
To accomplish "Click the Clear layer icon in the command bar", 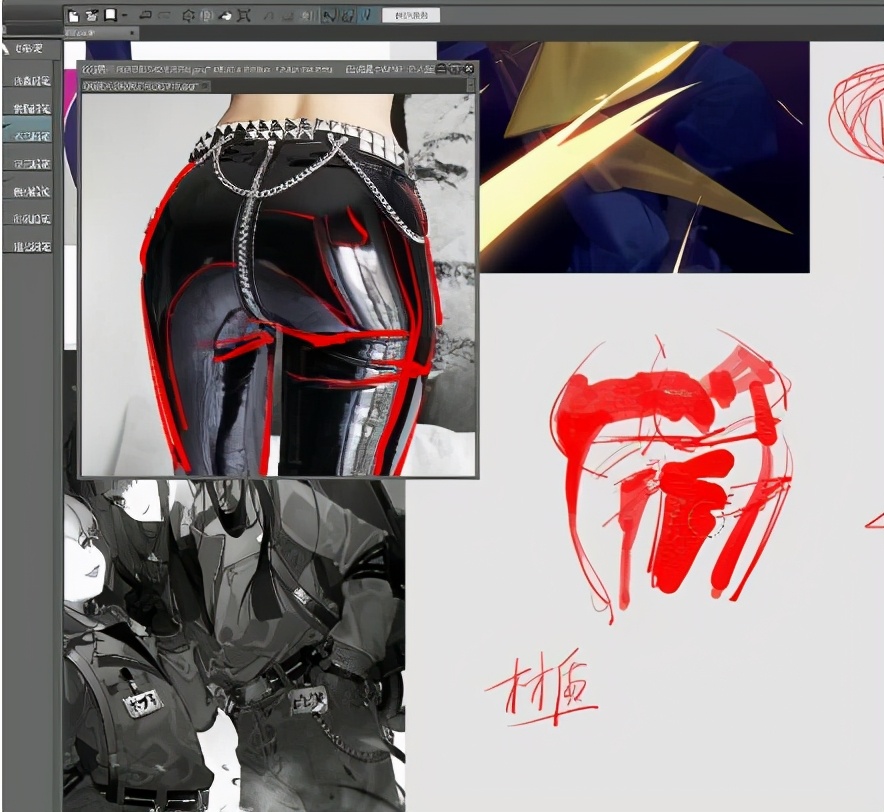I will coord(188,15).
